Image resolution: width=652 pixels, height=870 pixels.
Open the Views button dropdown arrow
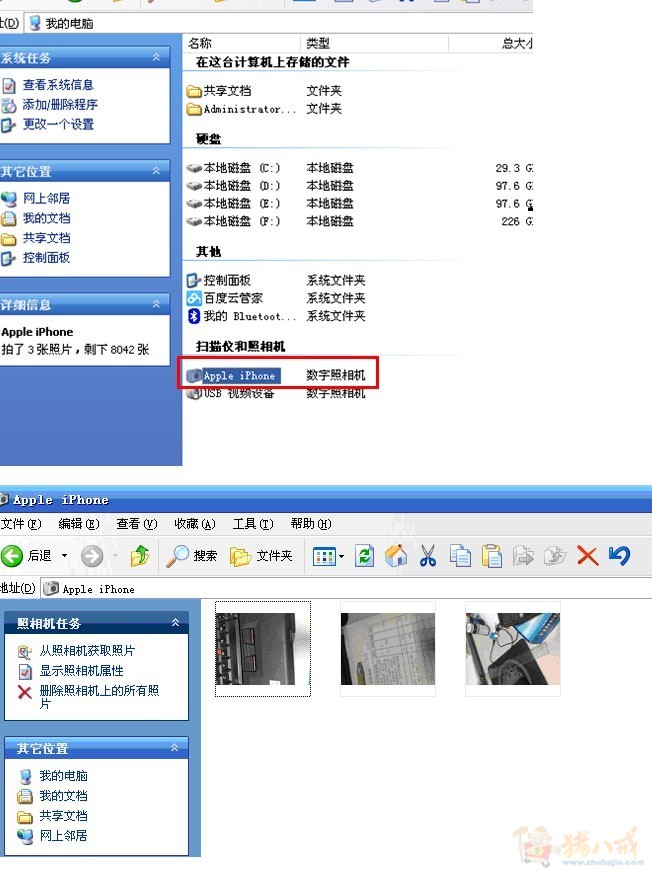tap(341, 556)
